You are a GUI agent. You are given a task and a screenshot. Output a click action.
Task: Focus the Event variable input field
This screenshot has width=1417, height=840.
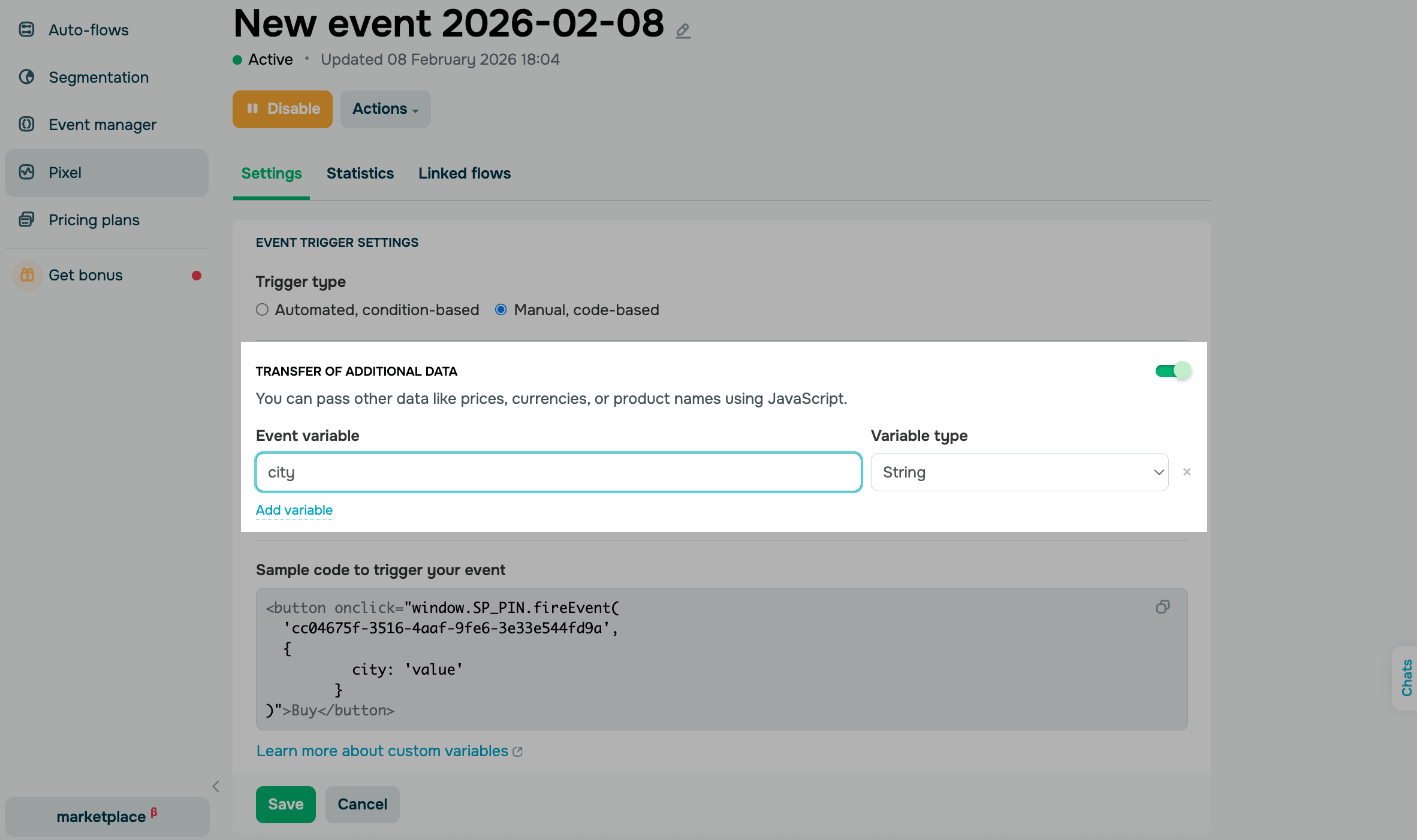(x=558, y=472)
